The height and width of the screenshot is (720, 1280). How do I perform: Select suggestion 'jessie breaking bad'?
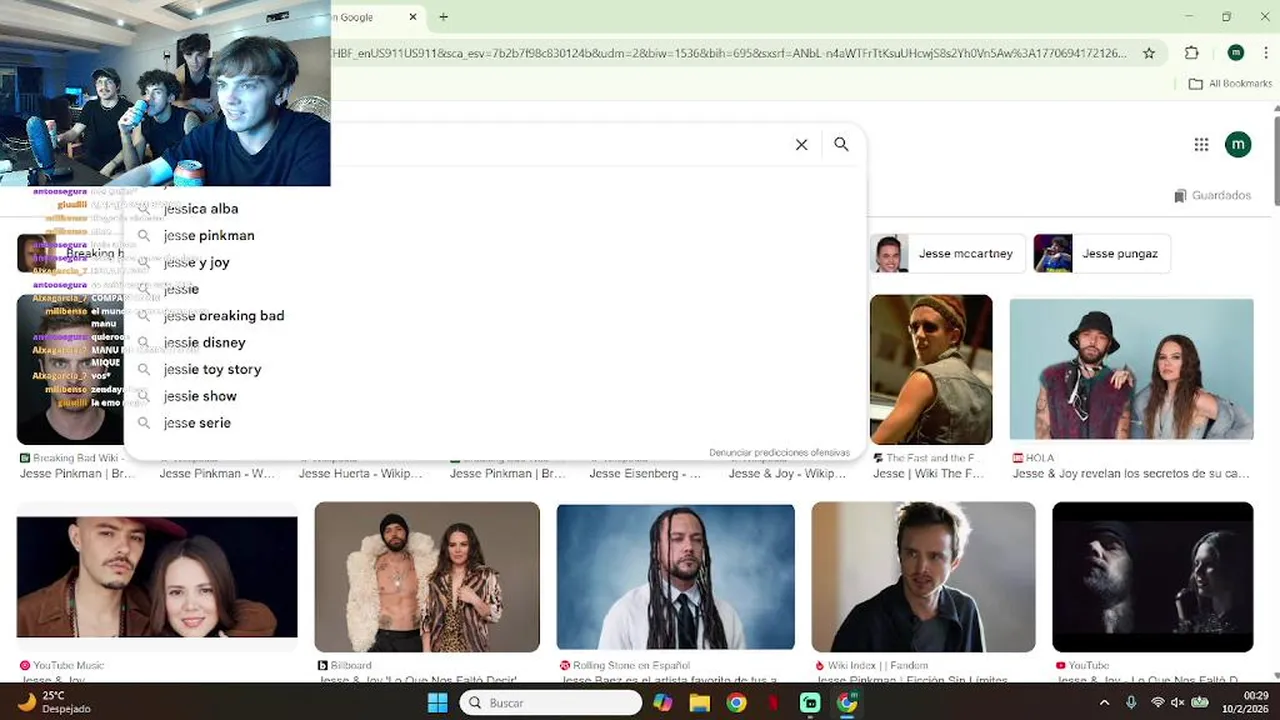(495, 316)
